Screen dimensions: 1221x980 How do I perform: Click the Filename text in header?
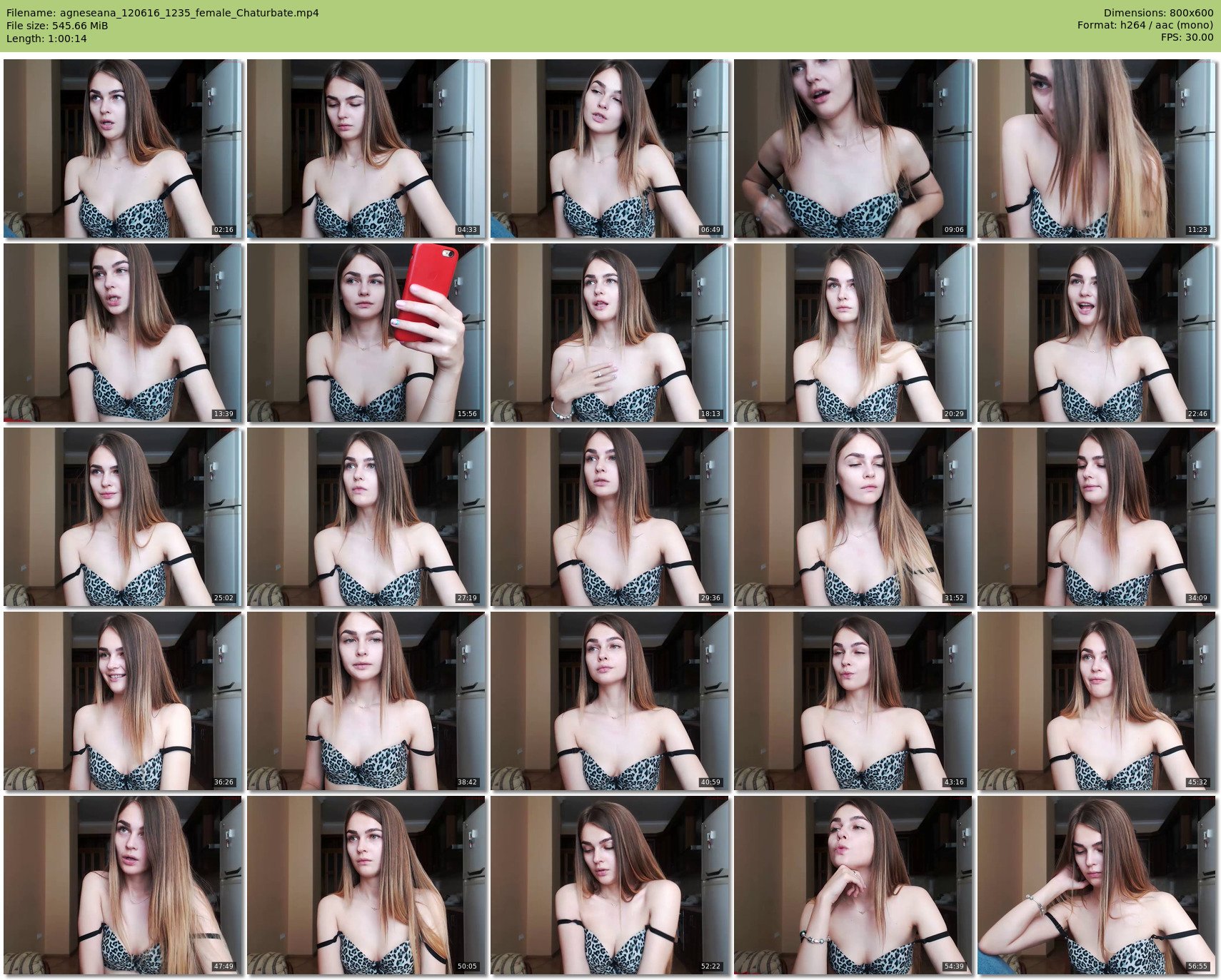click(163, 13)
